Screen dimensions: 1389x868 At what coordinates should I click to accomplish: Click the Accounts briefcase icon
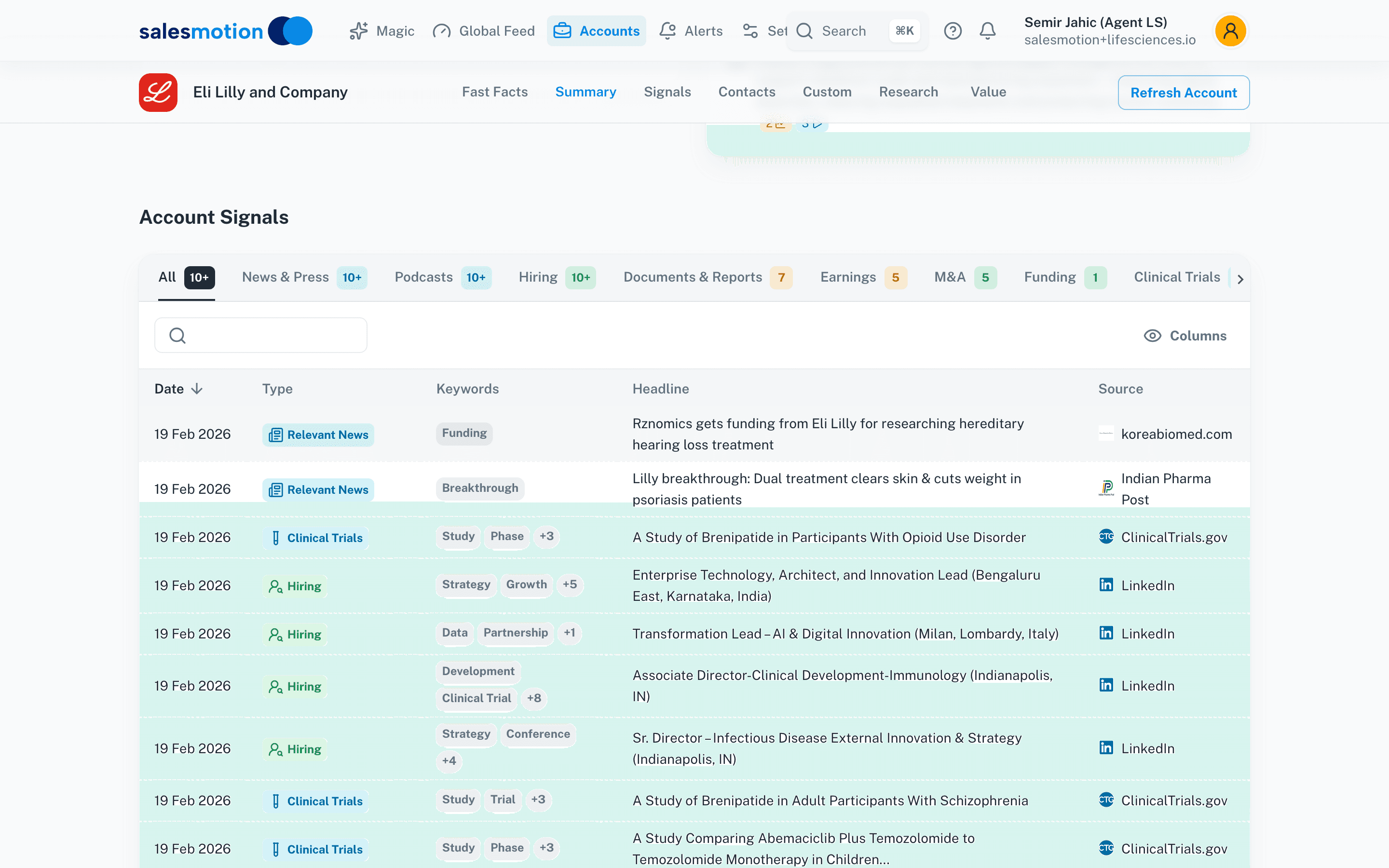coord(562,31)
